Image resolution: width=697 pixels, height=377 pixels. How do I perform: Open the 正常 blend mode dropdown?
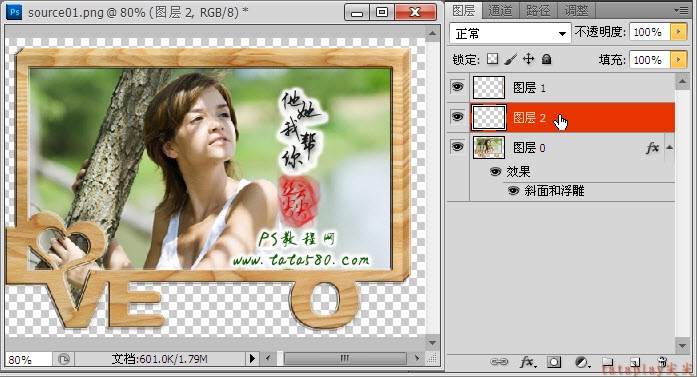(510, 33)
